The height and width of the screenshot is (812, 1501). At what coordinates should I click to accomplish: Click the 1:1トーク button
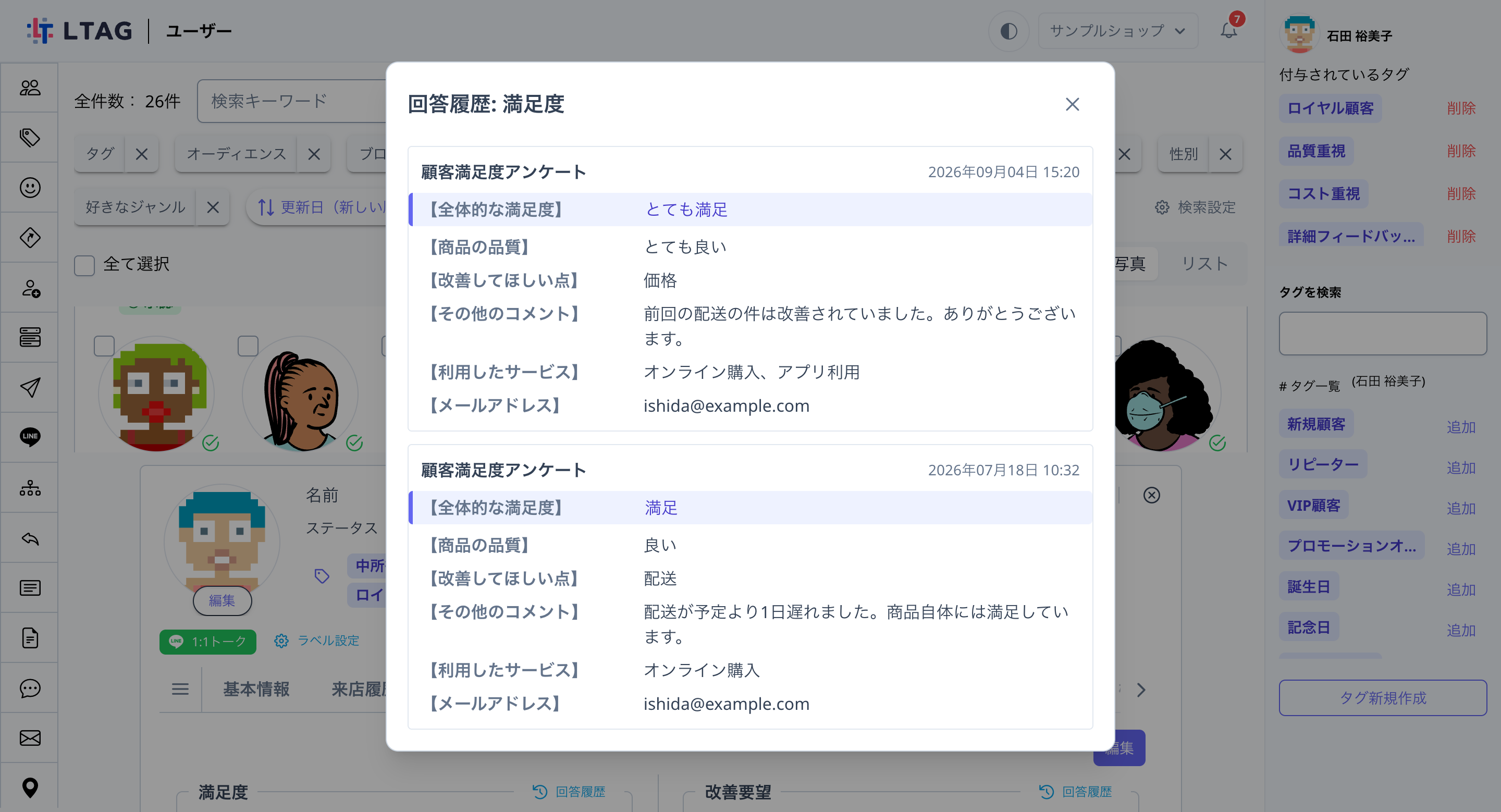(x=208, y=642)
